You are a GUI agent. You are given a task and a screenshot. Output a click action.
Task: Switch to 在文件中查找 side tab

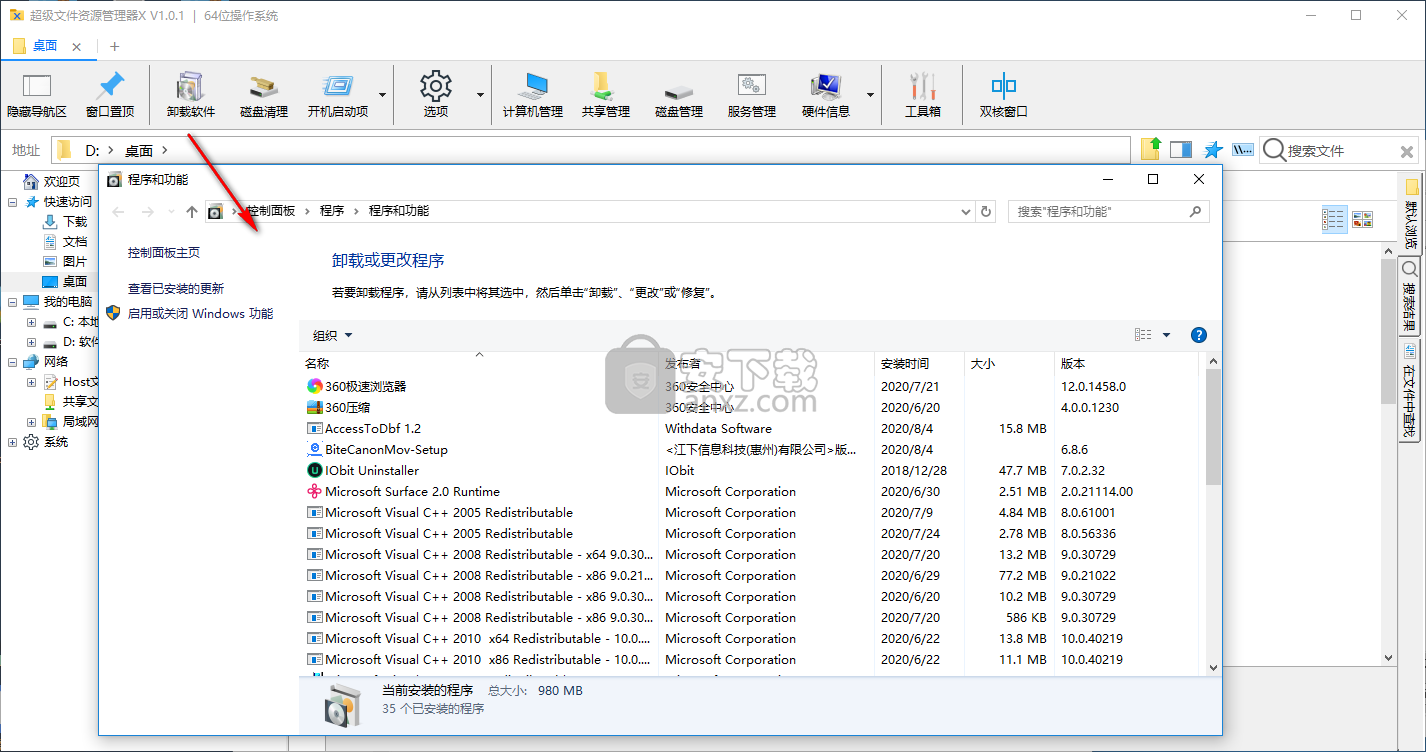pos(1410,390)
